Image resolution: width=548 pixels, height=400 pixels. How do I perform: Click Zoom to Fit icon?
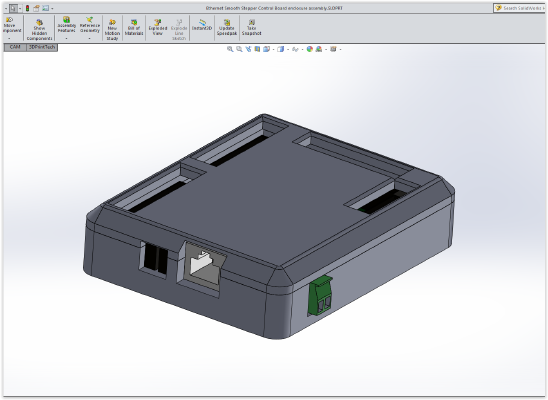pyautogui.click(x=230, y=49)
